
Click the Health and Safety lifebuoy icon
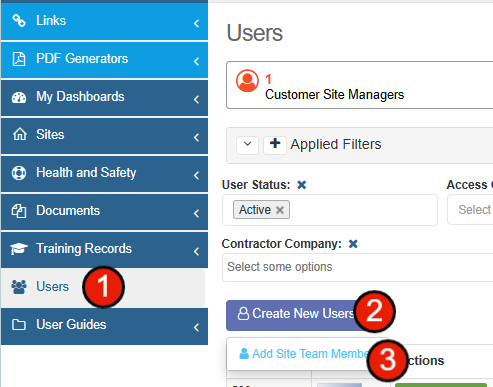pyautogui.click(x=19, y=173)
